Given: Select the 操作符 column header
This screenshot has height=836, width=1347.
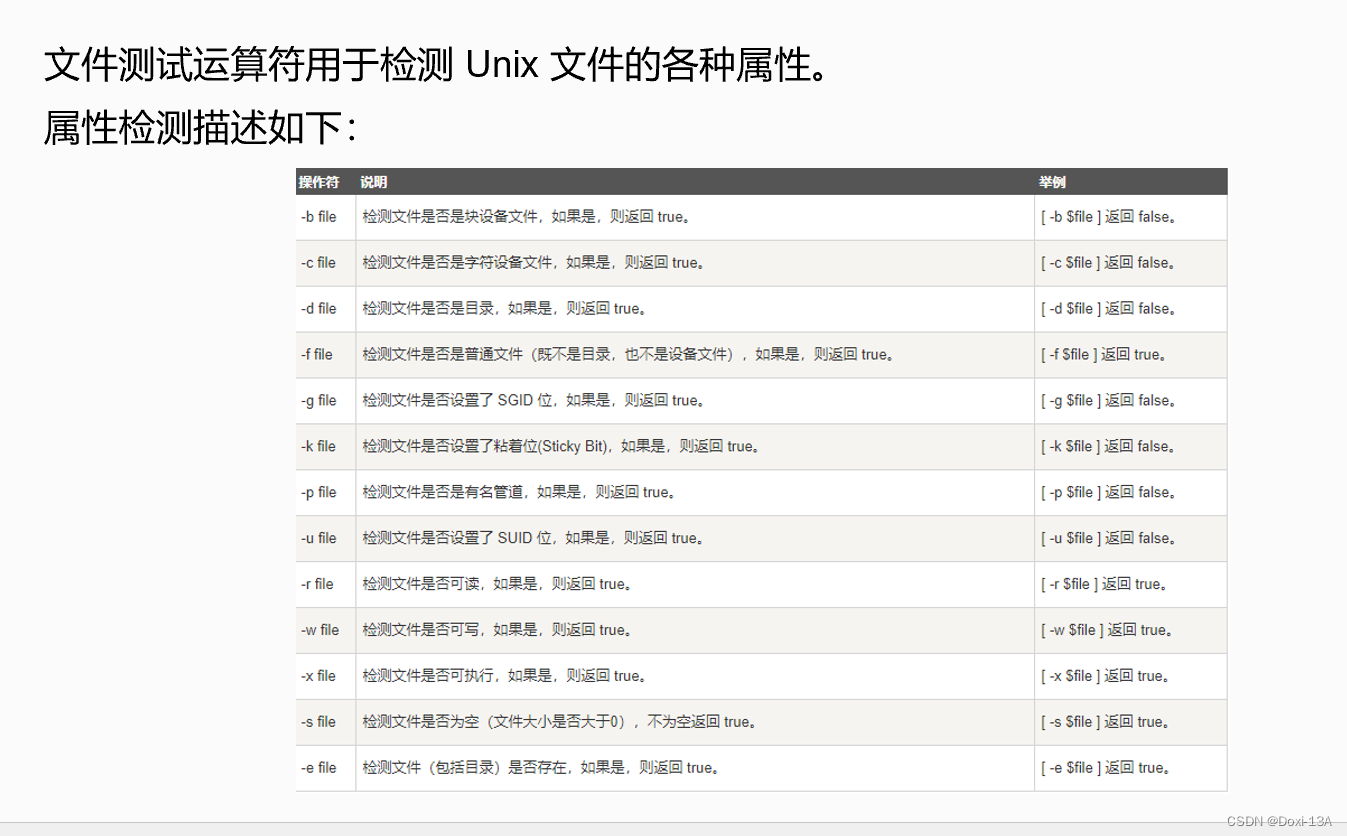Looking at the screenshot, I should [x=315, y=181].
